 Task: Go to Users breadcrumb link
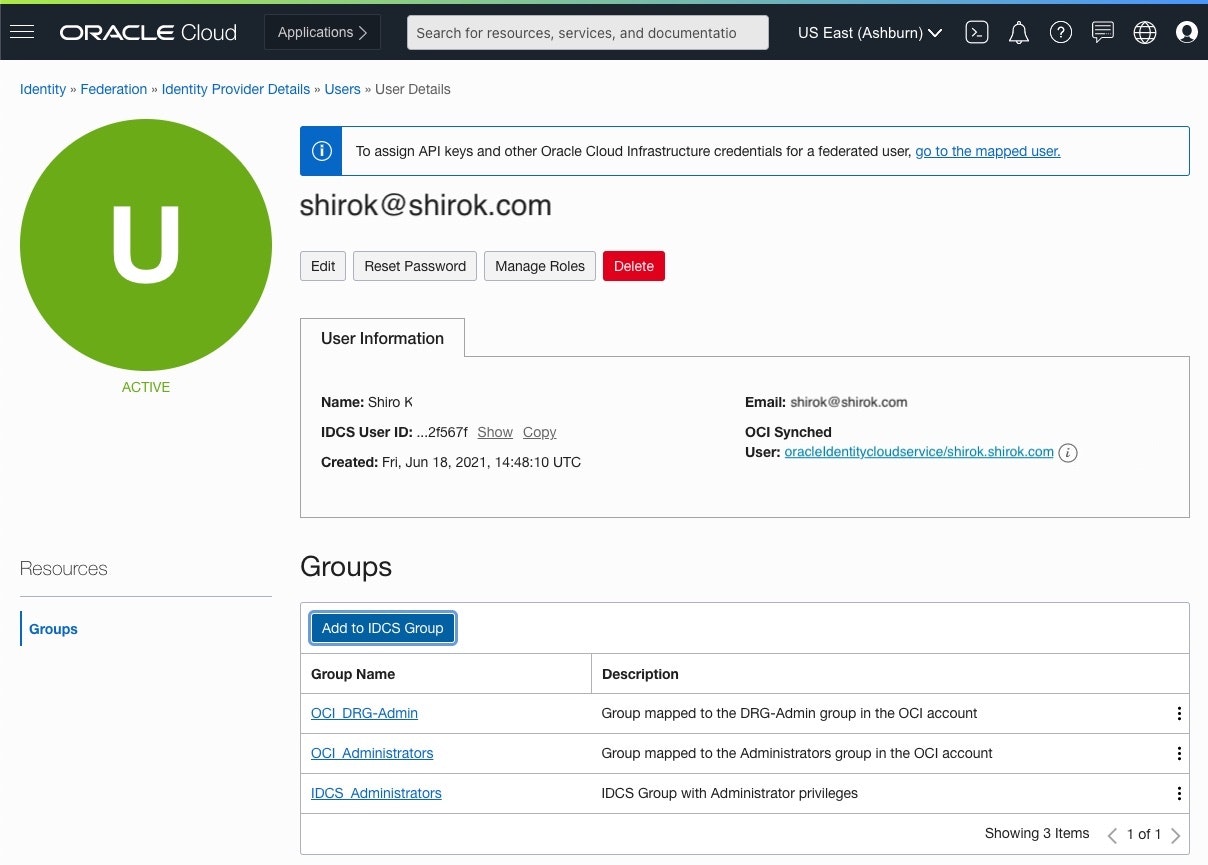[342, 89]
